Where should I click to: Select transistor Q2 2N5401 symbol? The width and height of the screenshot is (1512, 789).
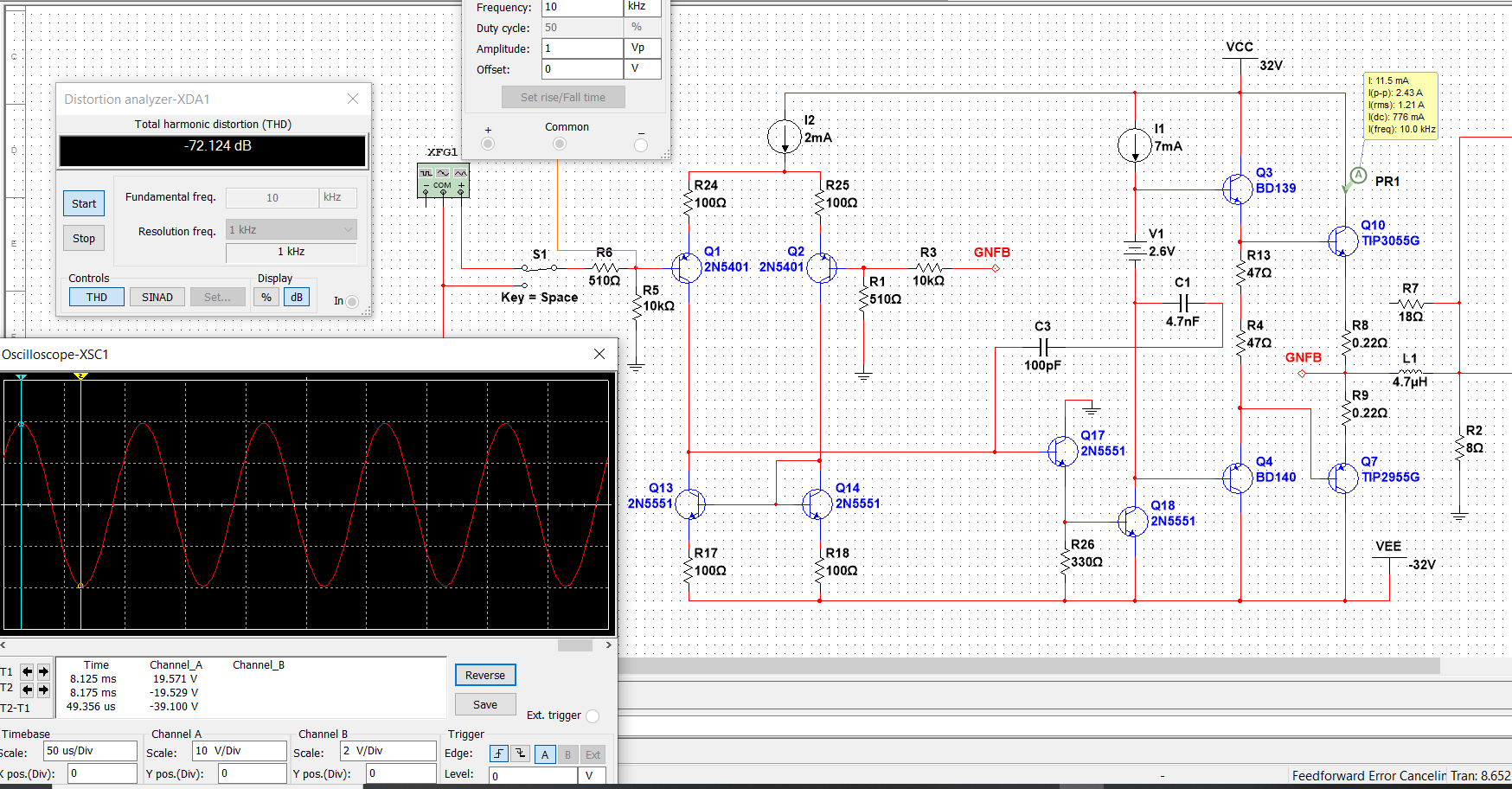pos(822,268)
